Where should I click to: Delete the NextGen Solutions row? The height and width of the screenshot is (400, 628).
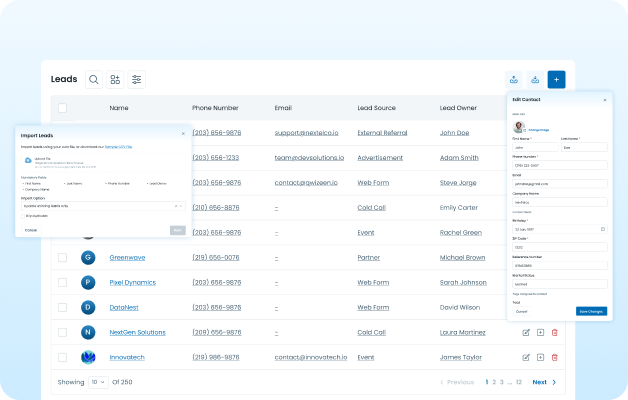coord(554,331)
